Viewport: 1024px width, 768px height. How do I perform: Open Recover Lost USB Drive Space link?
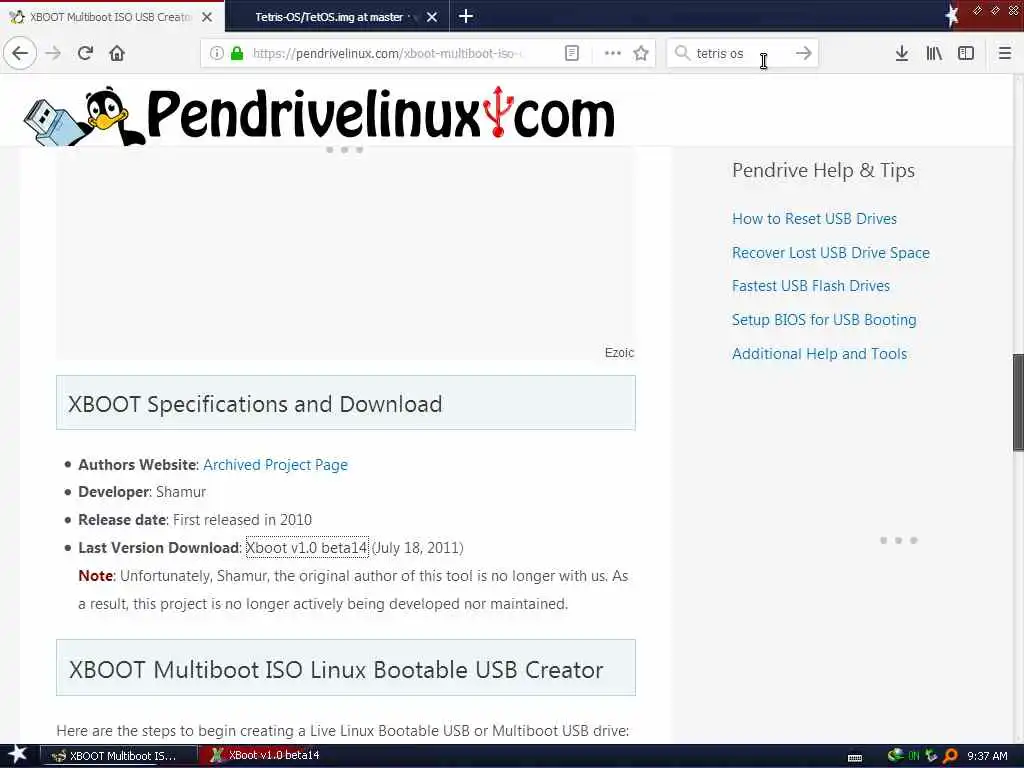coord(830,253)
